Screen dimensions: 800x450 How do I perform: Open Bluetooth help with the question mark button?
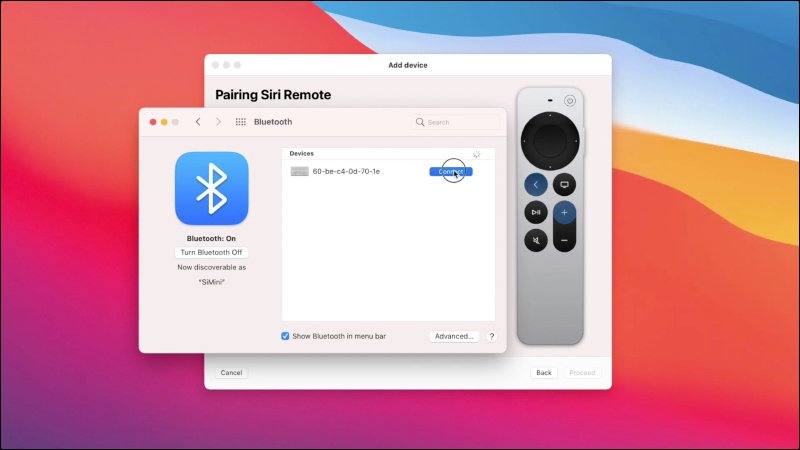coord(491,336)
